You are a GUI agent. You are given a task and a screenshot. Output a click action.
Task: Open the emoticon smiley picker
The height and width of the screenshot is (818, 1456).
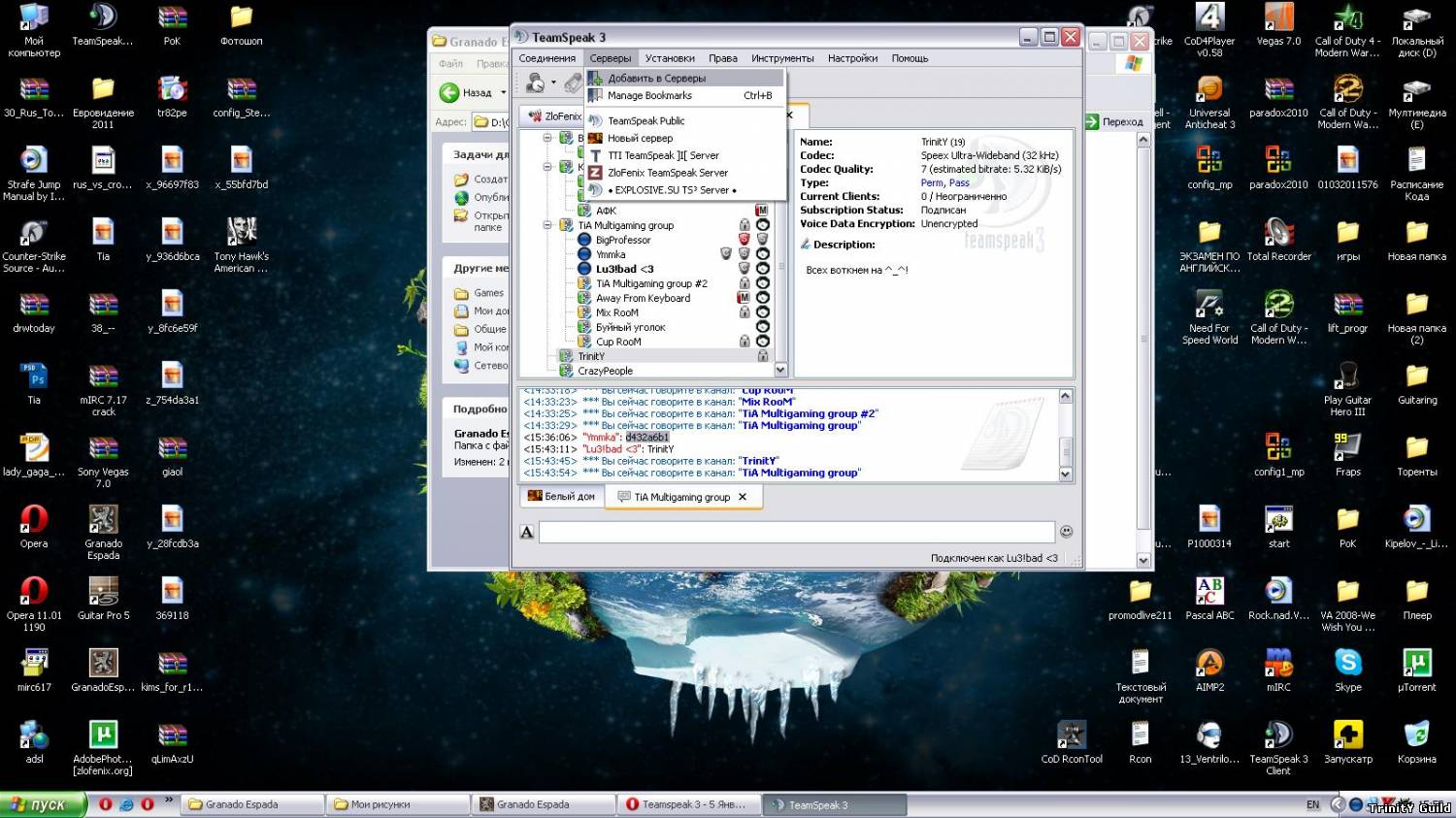pyautogui.click(x=1066, y=532)
